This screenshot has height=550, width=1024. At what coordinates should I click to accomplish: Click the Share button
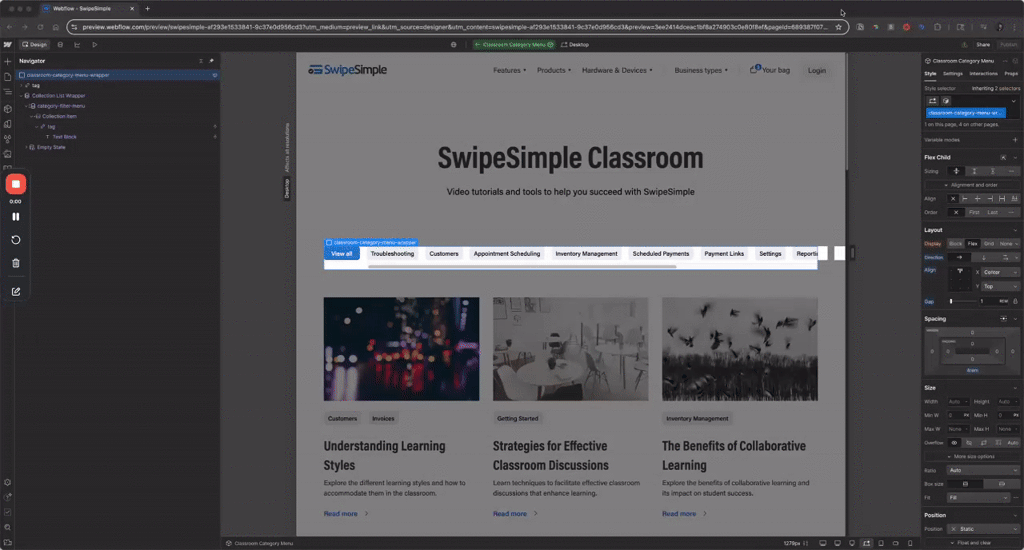pos(983,44)
